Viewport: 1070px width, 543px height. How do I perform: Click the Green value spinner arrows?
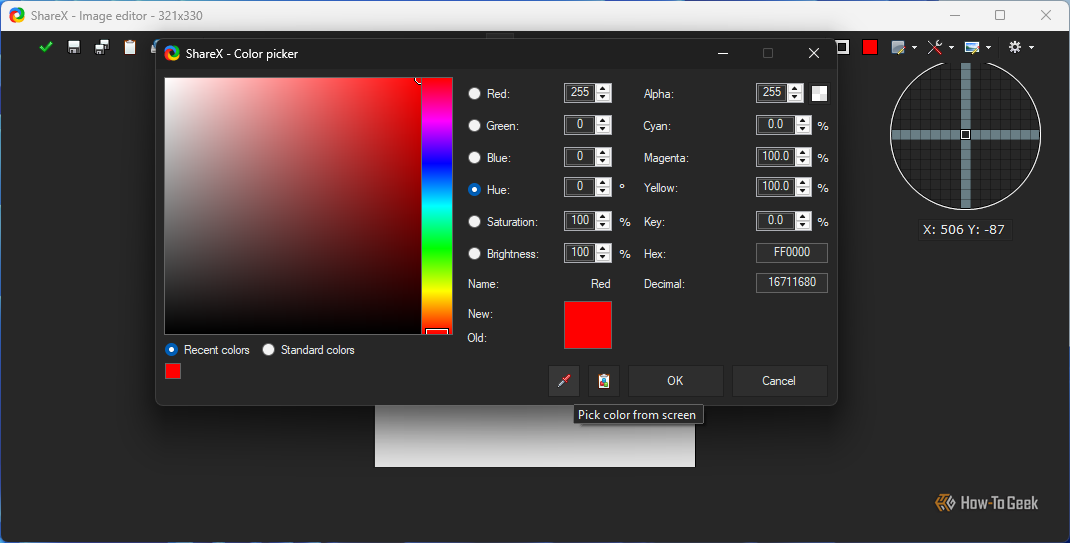click(603, 125)
